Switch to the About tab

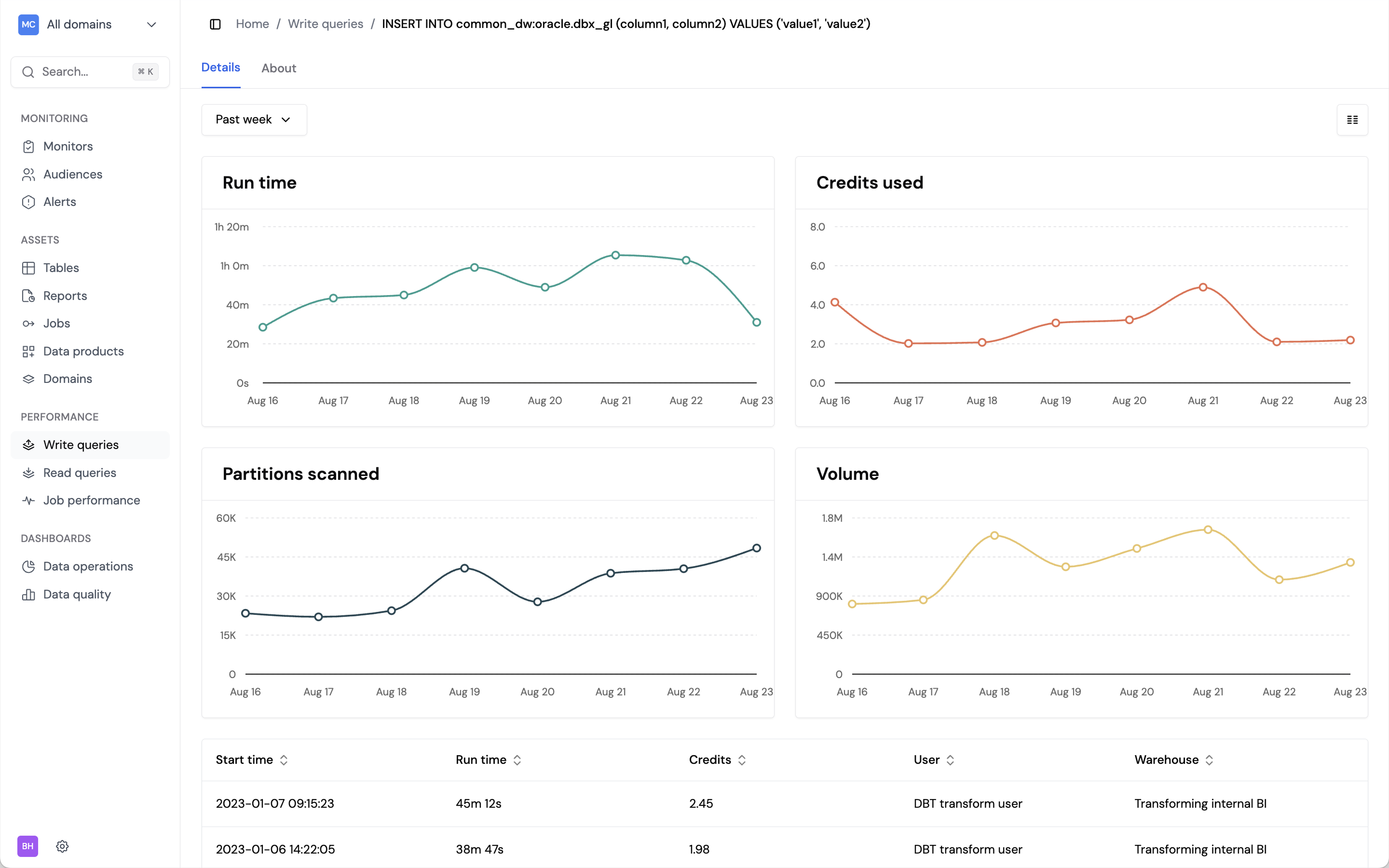(x=278, y=68)
